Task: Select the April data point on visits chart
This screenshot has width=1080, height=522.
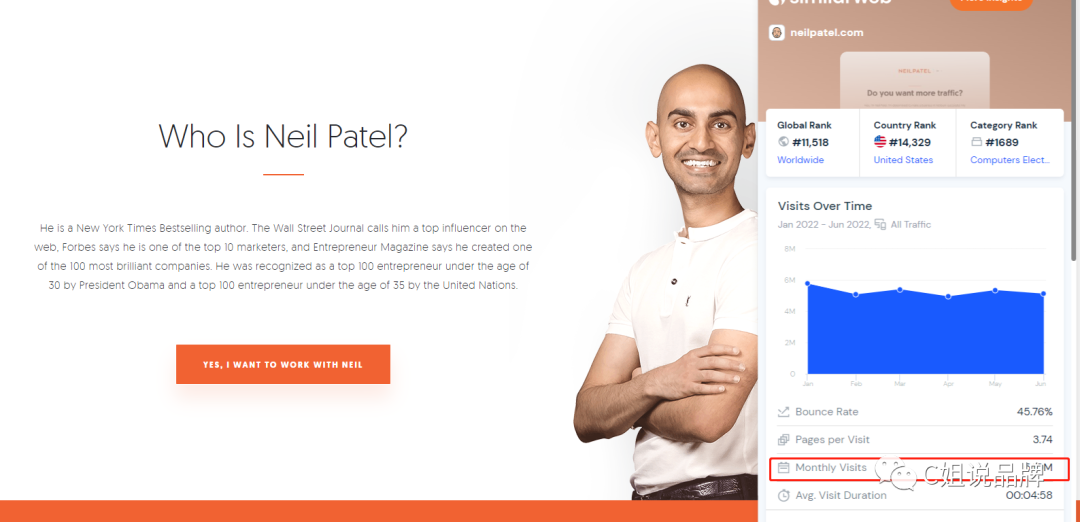Action: 948,296
